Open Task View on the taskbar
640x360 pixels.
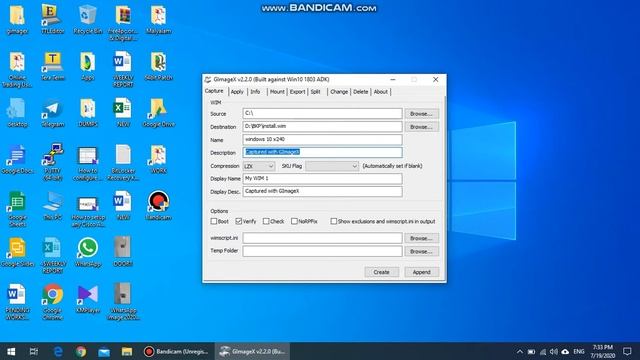(x=34, y=351)
